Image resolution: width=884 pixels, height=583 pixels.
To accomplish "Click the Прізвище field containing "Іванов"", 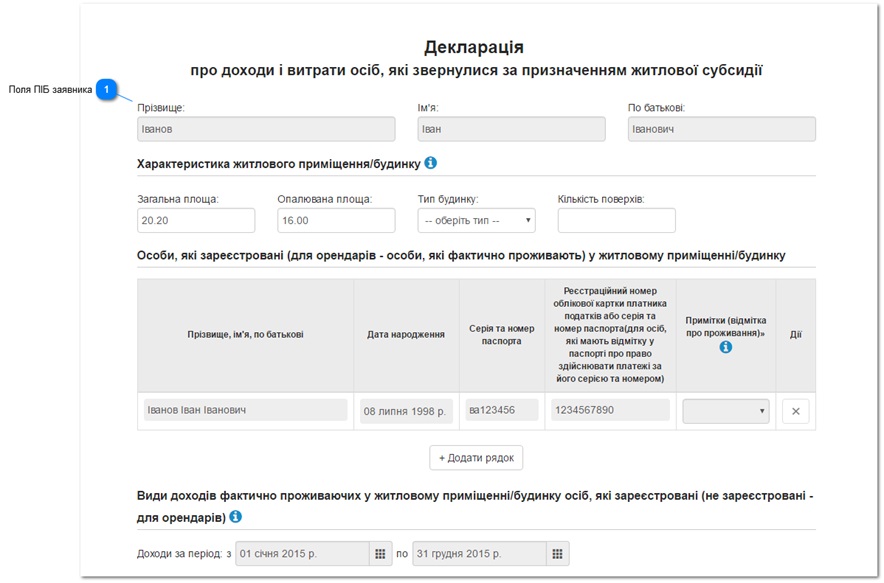I will coord(265,128).
